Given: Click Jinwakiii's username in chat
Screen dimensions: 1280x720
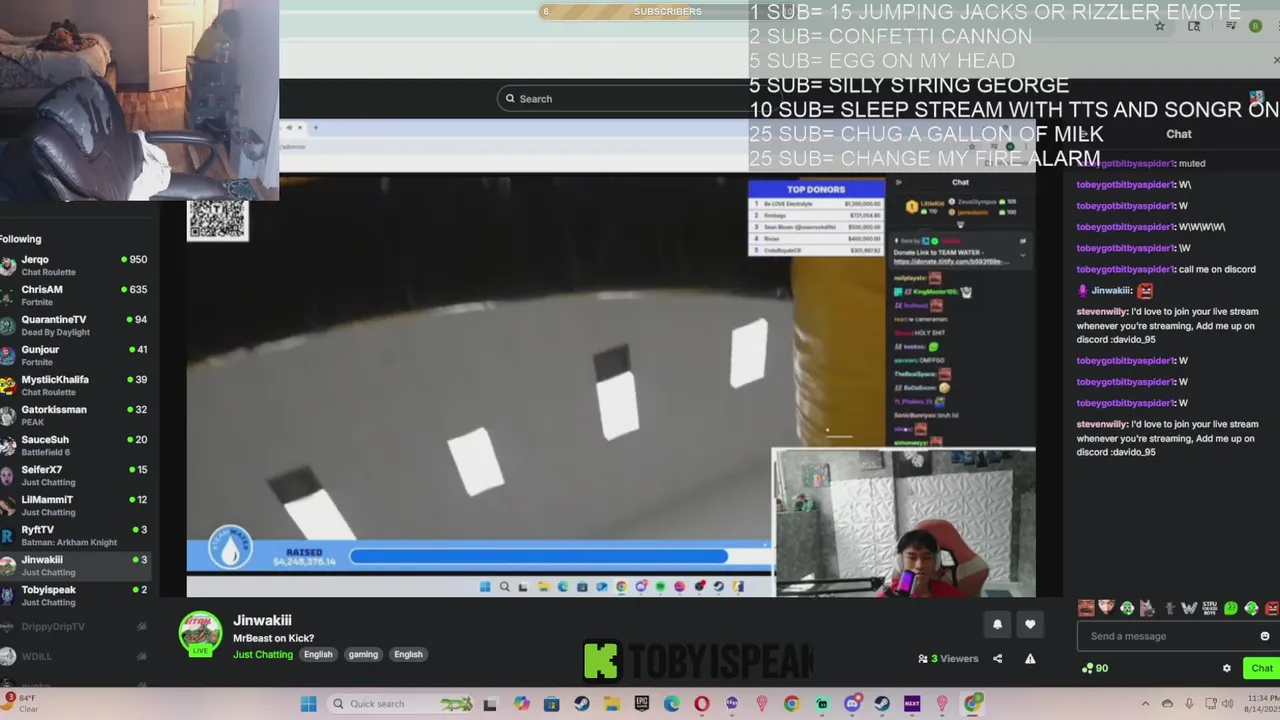Looking at the screenshot, I should (x=1111, y=290).
